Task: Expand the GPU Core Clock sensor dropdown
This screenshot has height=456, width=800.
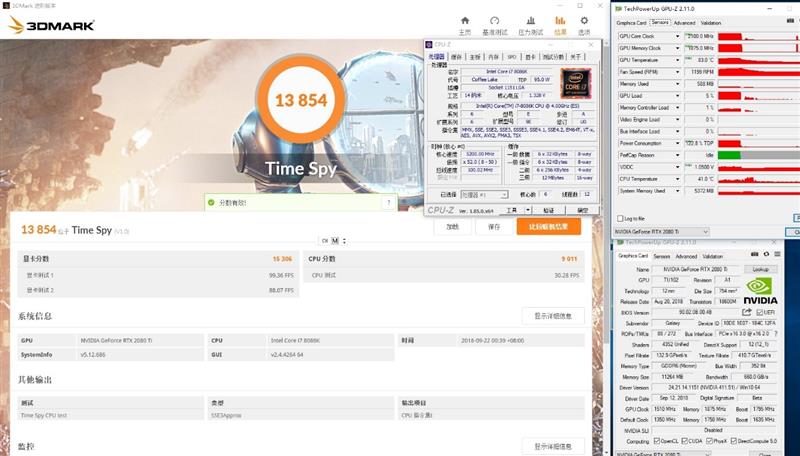Action: pos(678,36)
